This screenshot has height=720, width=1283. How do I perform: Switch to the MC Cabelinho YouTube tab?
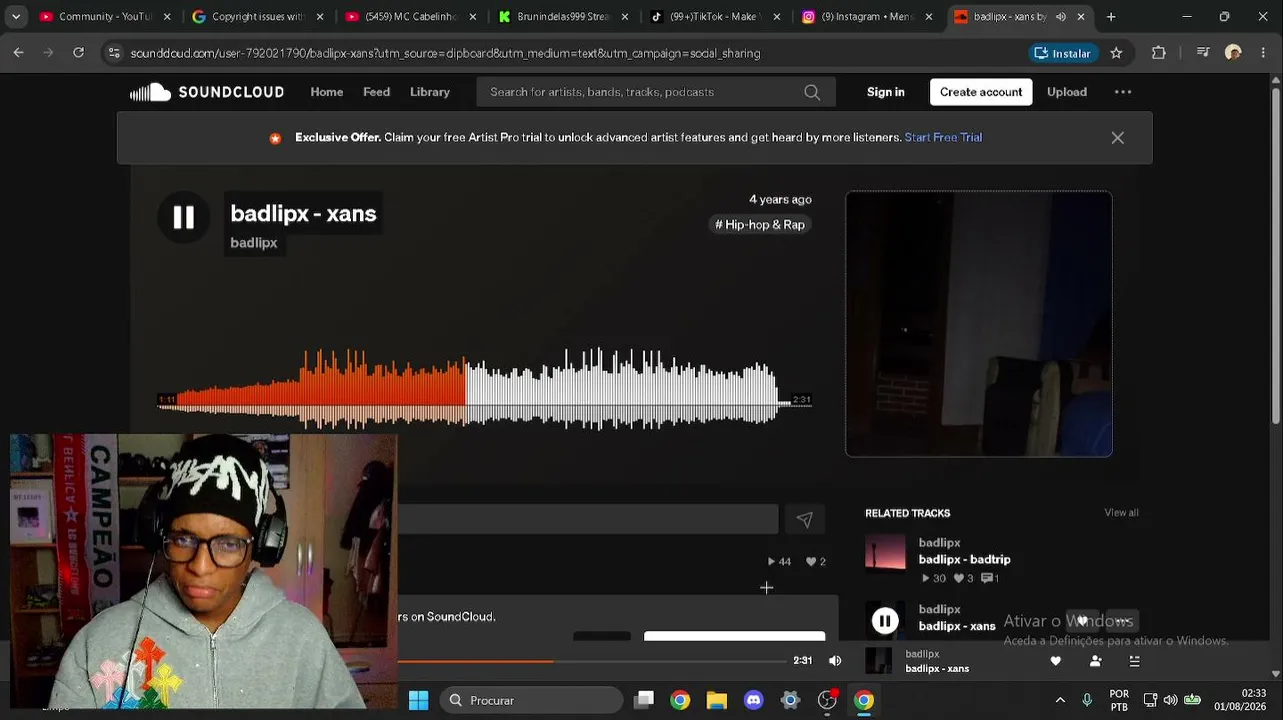tap(410, 17)
